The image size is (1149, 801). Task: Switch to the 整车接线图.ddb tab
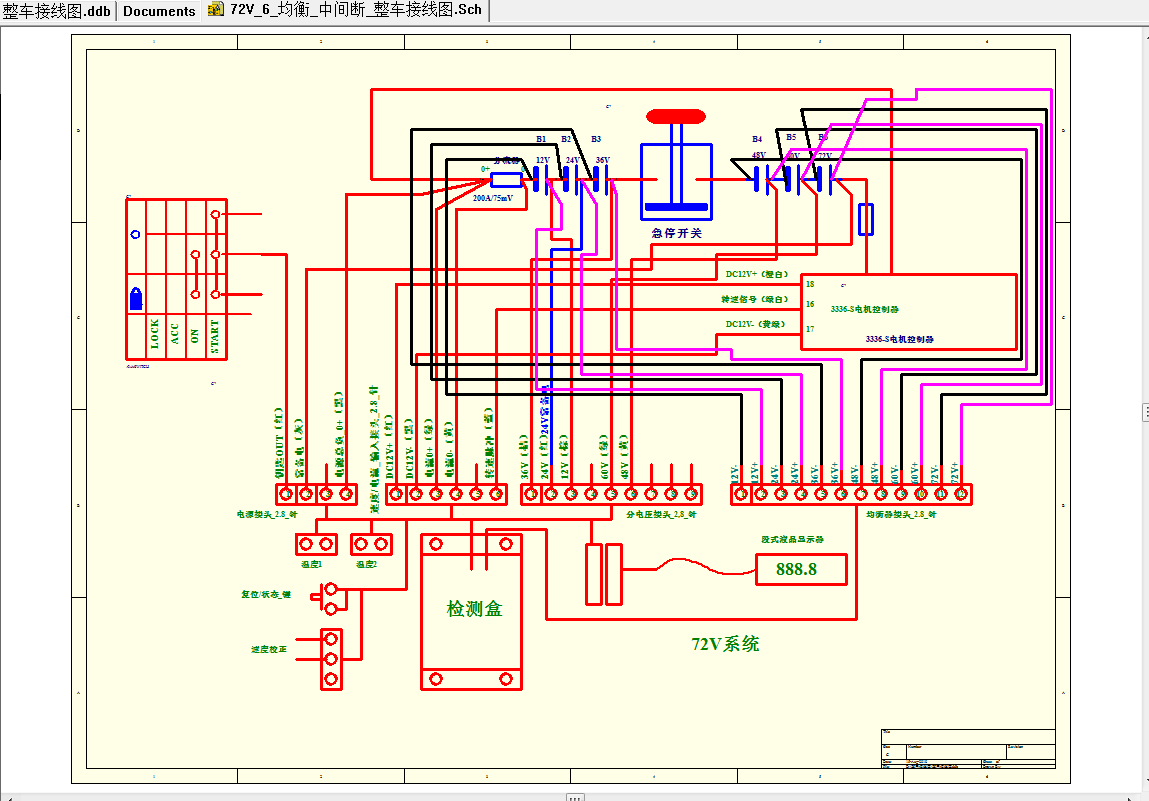click(x=56, y=11)
